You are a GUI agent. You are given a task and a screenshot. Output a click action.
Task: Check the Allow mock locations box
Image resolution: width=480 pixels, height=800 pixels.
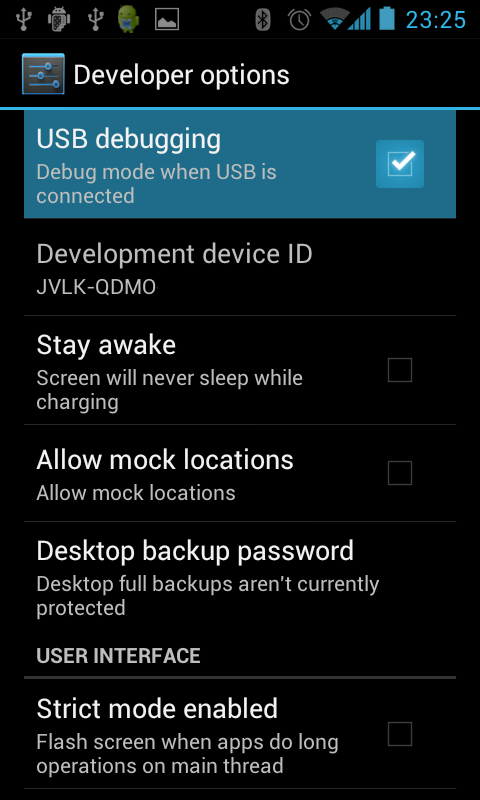coord(400,473)
